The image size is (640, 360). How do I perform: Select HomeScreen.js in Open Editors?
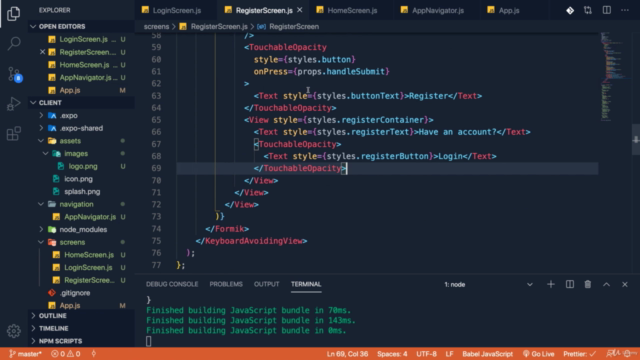coord(82,64)
